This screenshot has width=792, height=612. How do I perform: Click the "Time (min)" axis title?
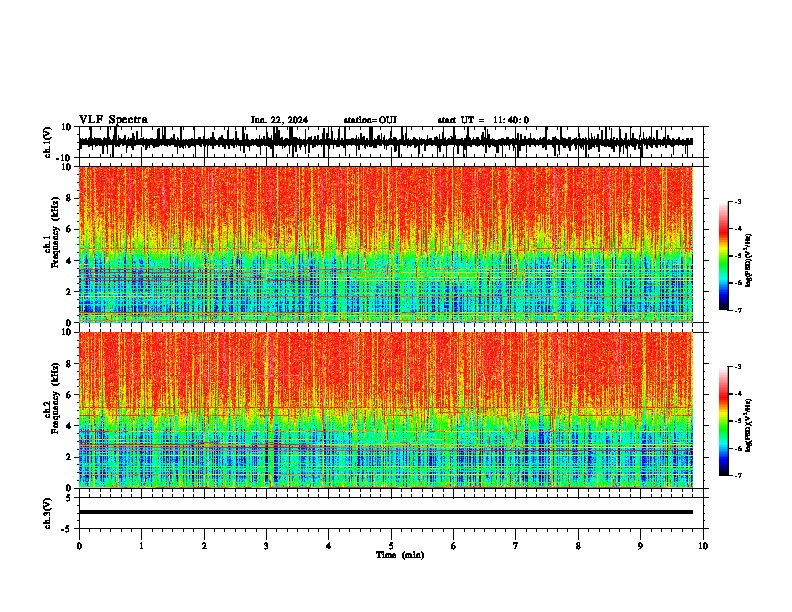(x=400, y=555)
